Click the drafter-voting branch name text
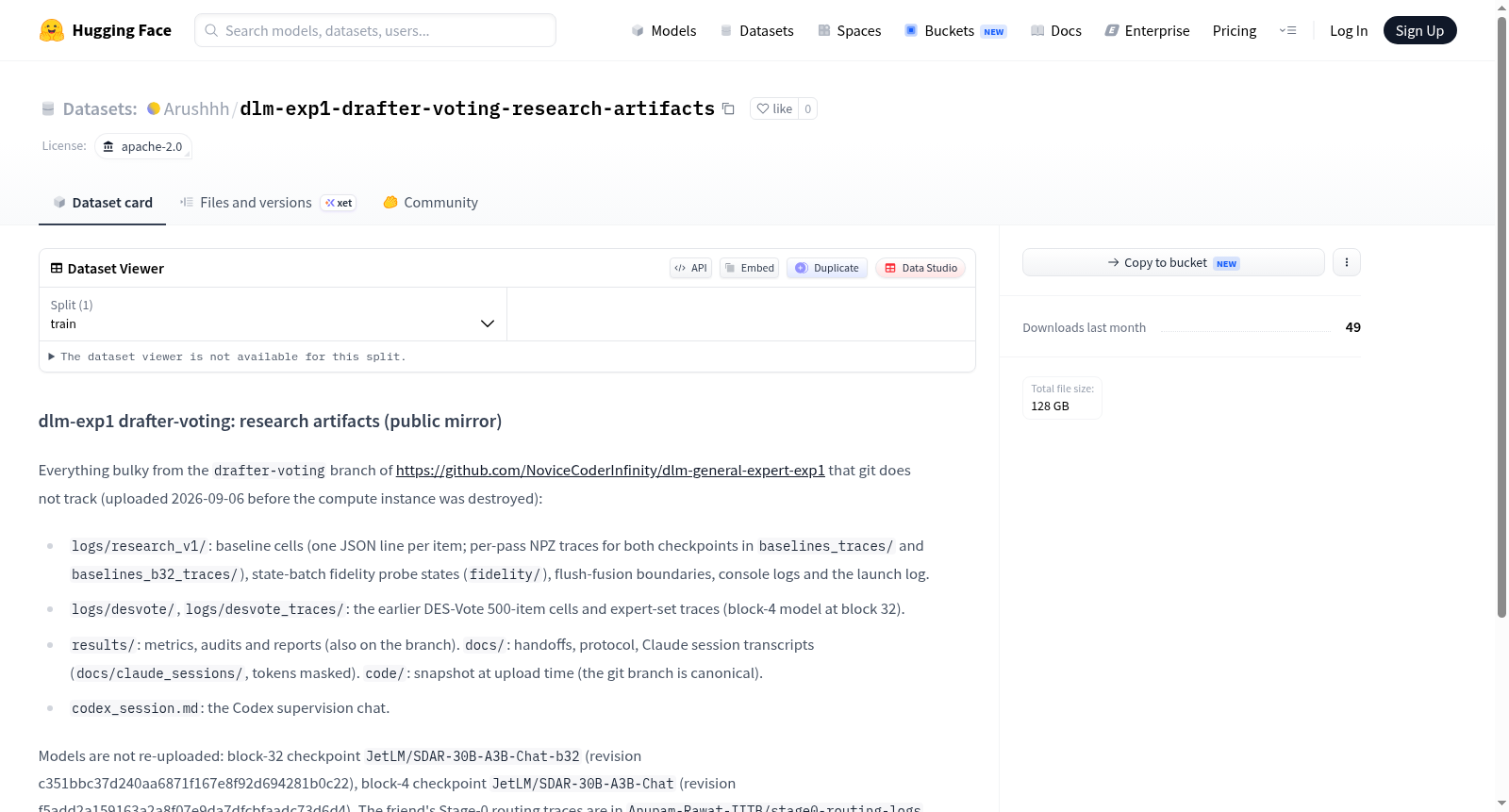This screenshot has height=812, width=1509. pyautogui.click(x=270, y=471)
